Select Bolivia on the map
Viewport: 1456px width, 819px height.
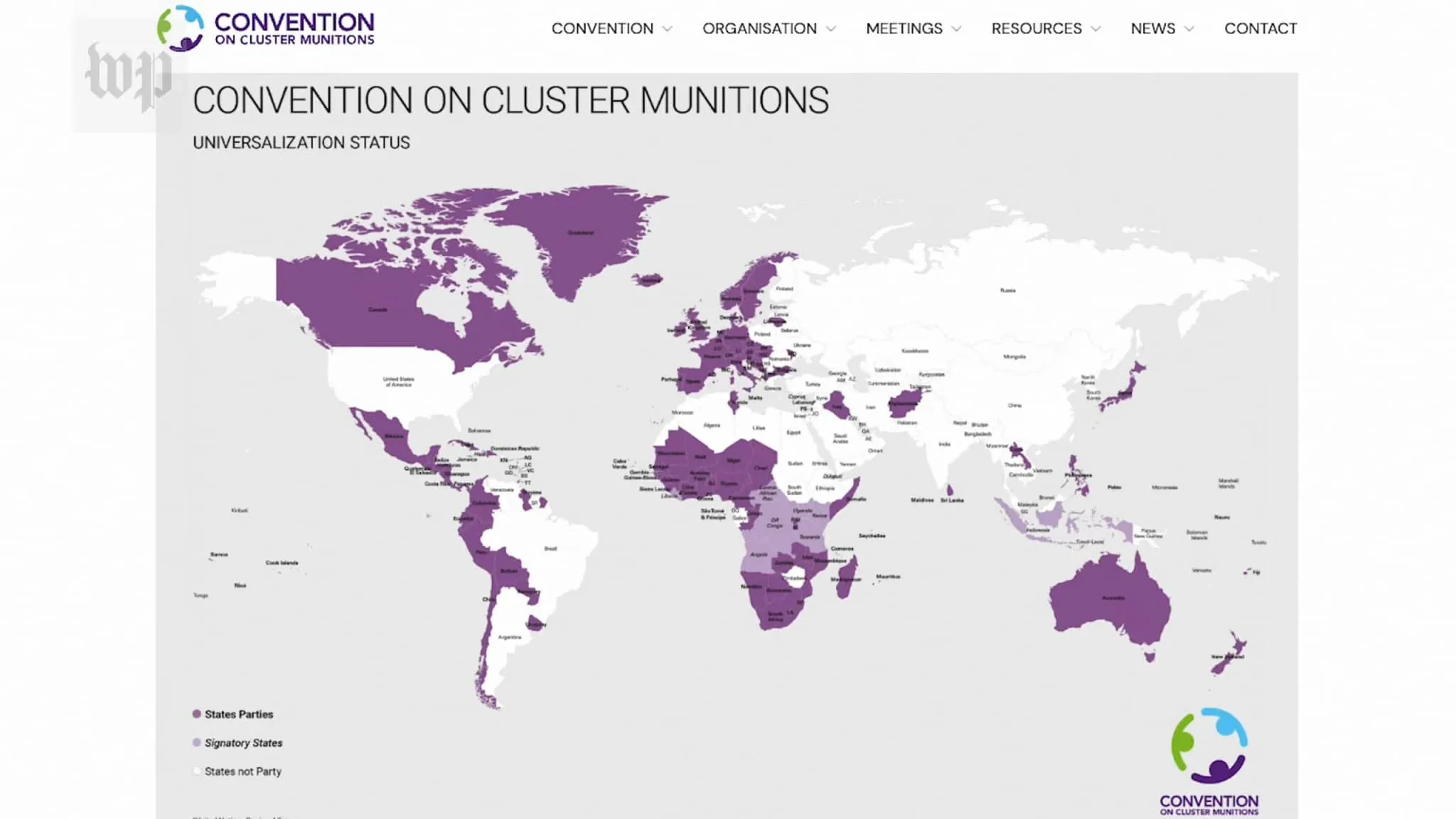[509, 571]
